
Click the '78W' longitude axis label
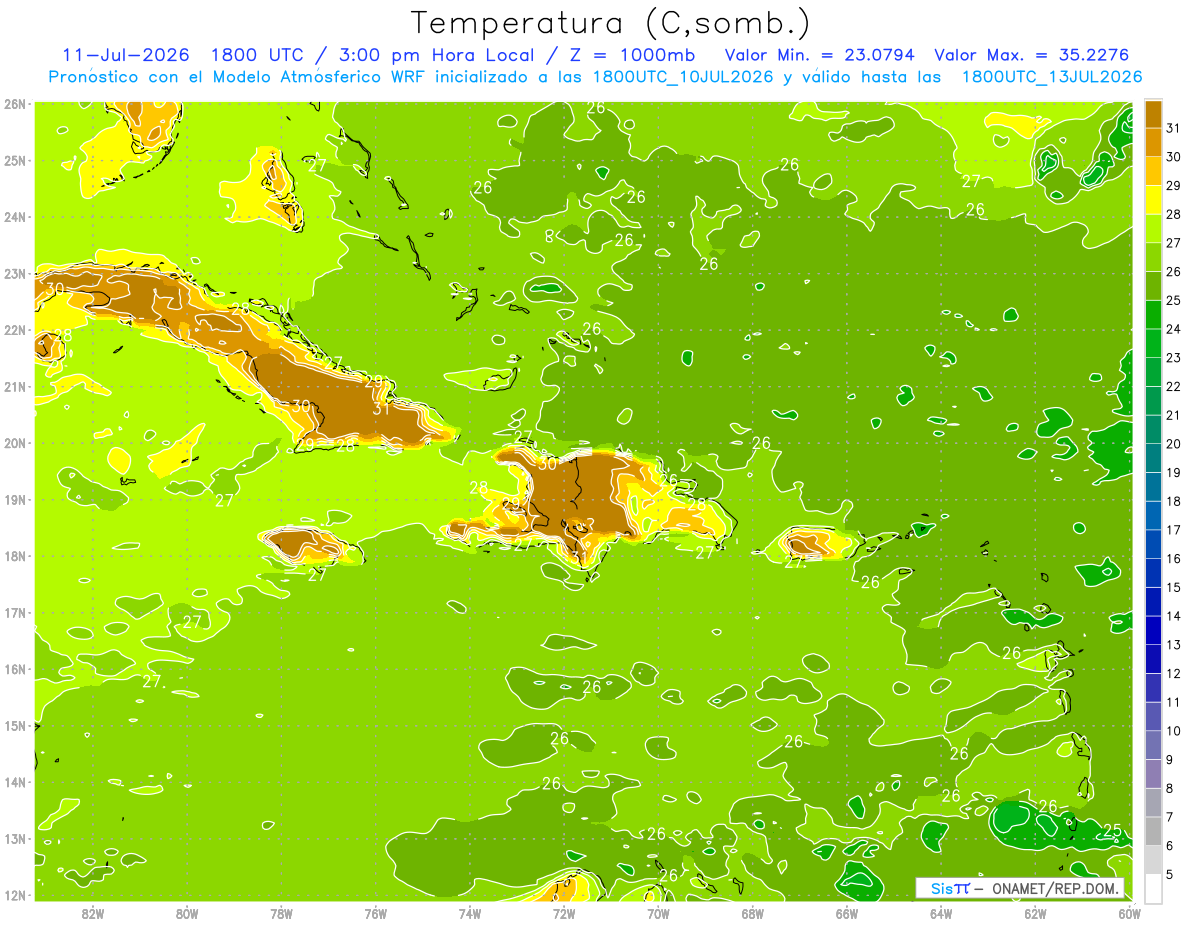point(281,913)
